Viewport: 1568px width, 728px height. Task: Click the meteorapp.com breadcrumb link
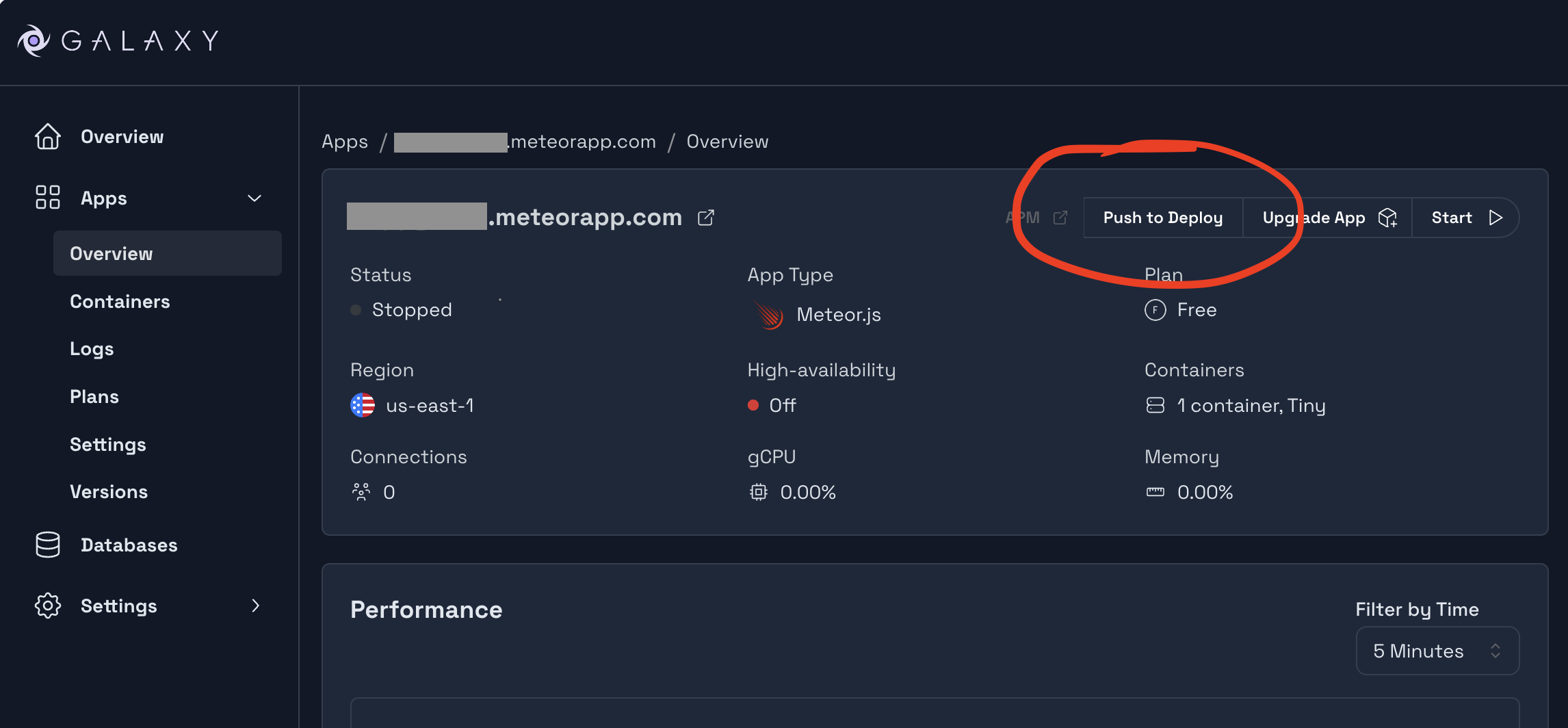click(x=525, y=142)
